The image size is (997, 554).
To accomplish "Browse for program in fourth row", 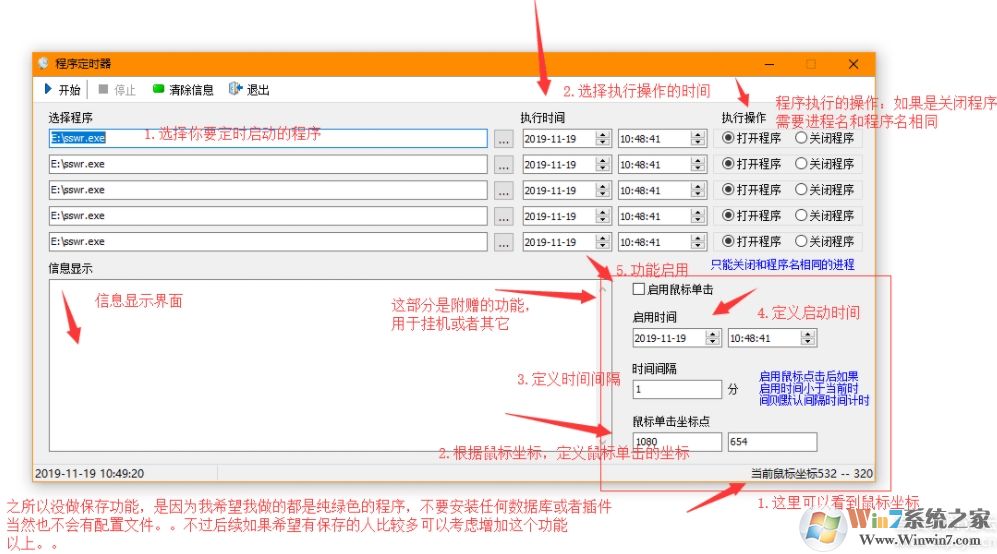I will (504, 216).
